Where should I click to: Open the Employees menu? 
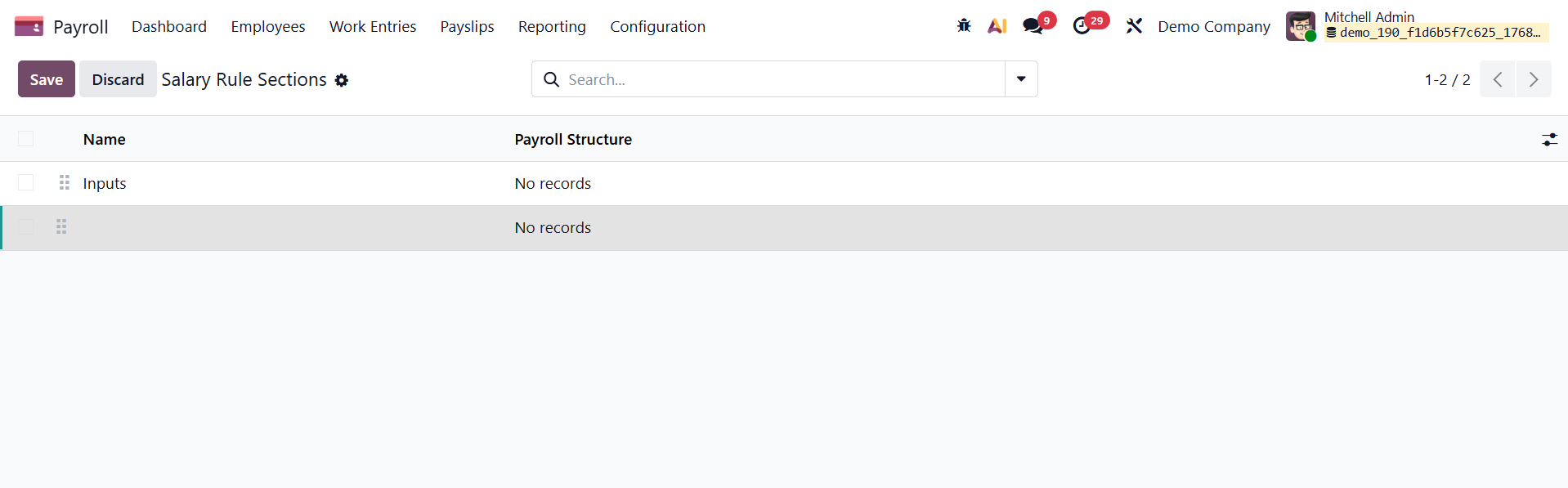tap(268, 26)
